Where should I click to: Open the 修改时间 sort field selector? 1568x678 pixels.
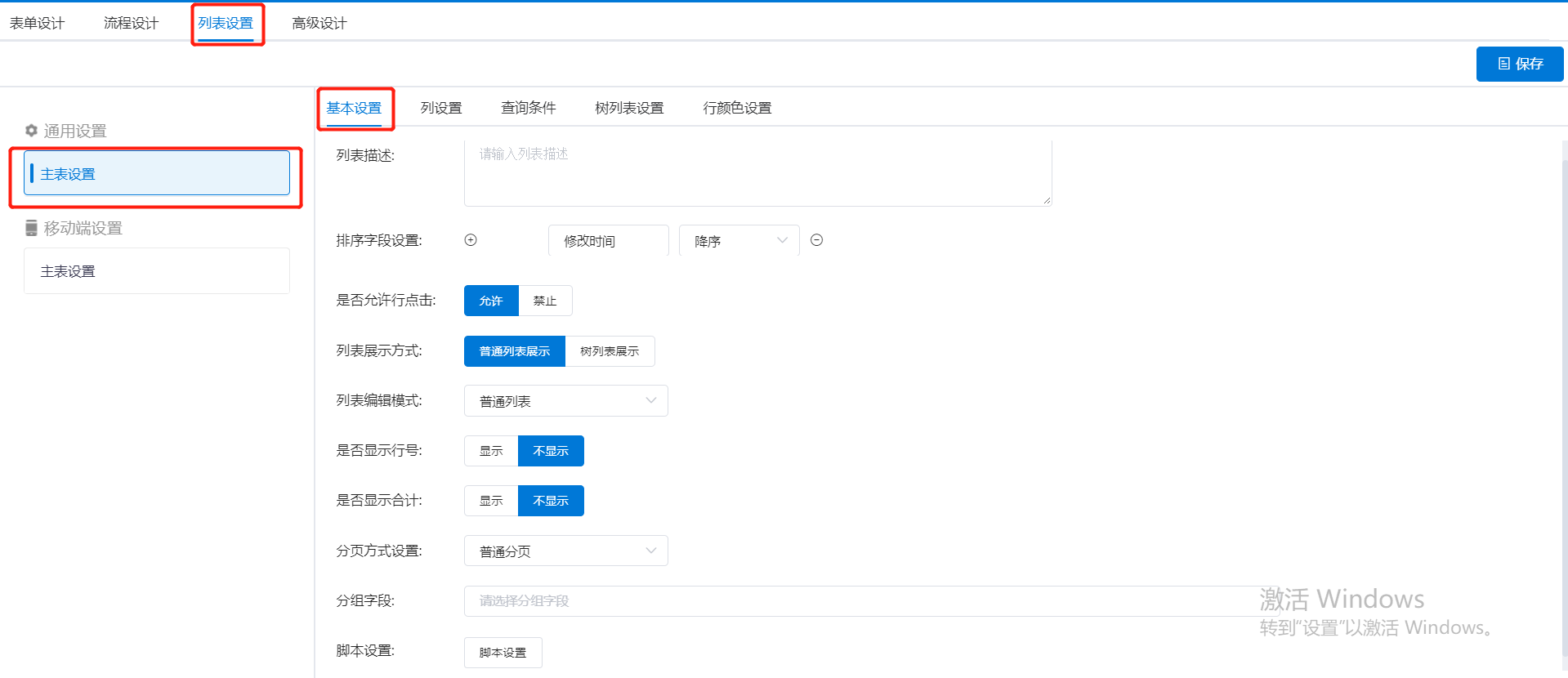(609, 241)
